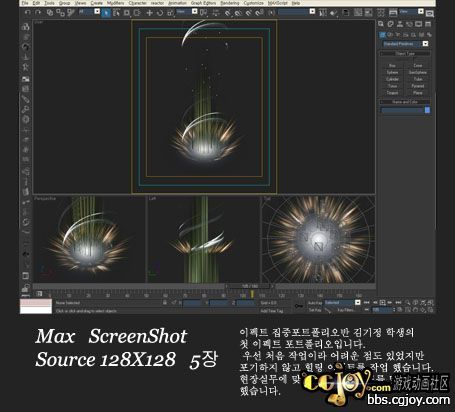
Task: Click the Redo arrow icon
Action: pyautogui.click(x=38, y=12)
